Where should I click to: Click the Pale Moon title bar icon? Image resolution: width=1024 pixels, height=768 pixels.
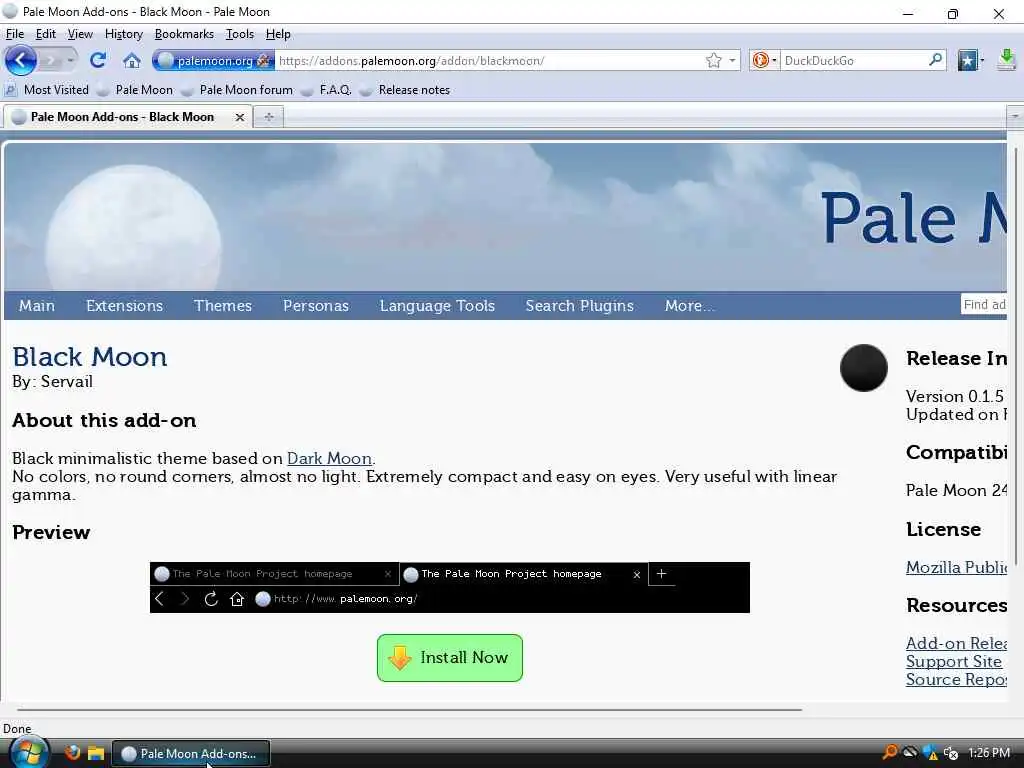click(10, 11)
